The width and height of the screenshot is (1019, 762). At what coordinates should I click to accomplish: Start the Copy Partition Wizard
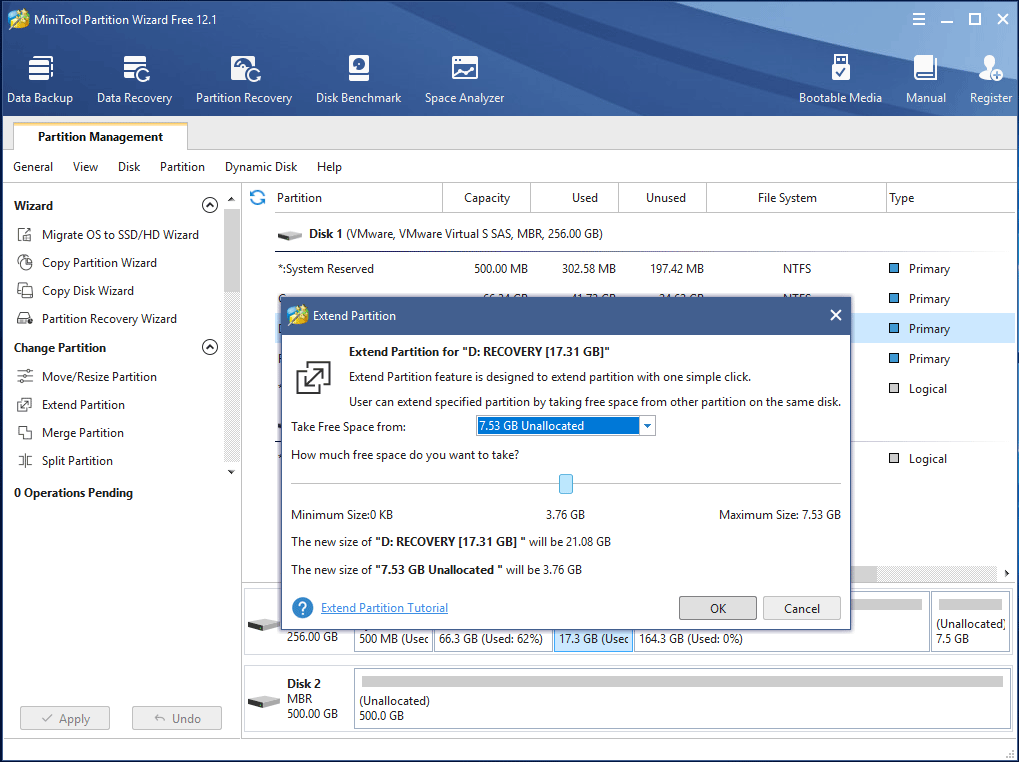click(87, 262)
